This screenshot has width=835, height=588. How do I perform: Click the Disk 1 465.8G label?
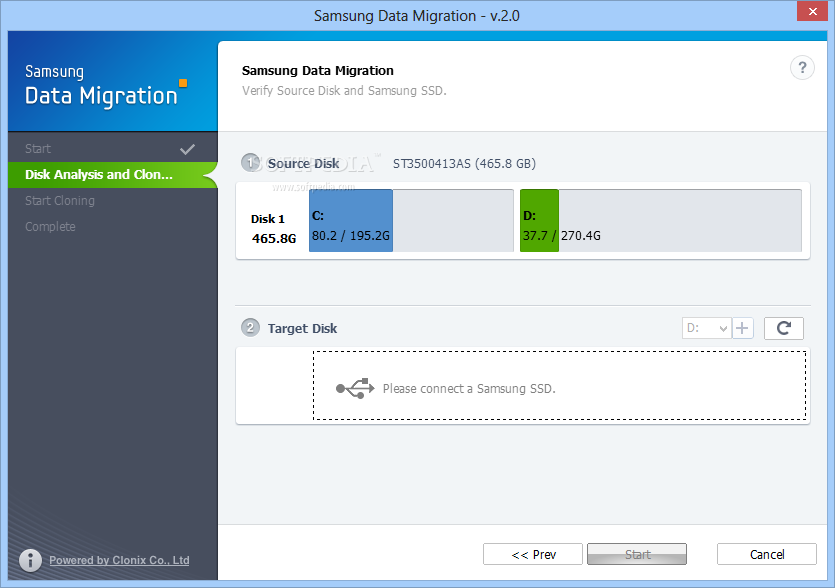point(273,228)
